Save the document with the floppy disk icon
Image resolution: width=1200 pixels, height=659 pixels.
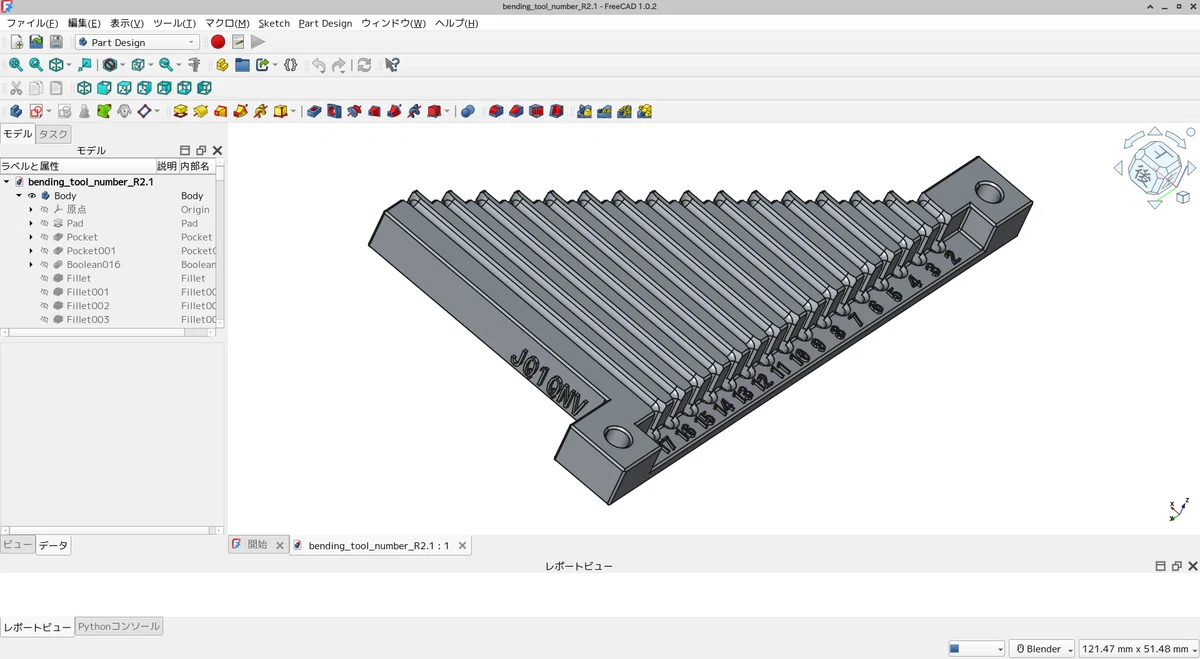click(56, 42)
